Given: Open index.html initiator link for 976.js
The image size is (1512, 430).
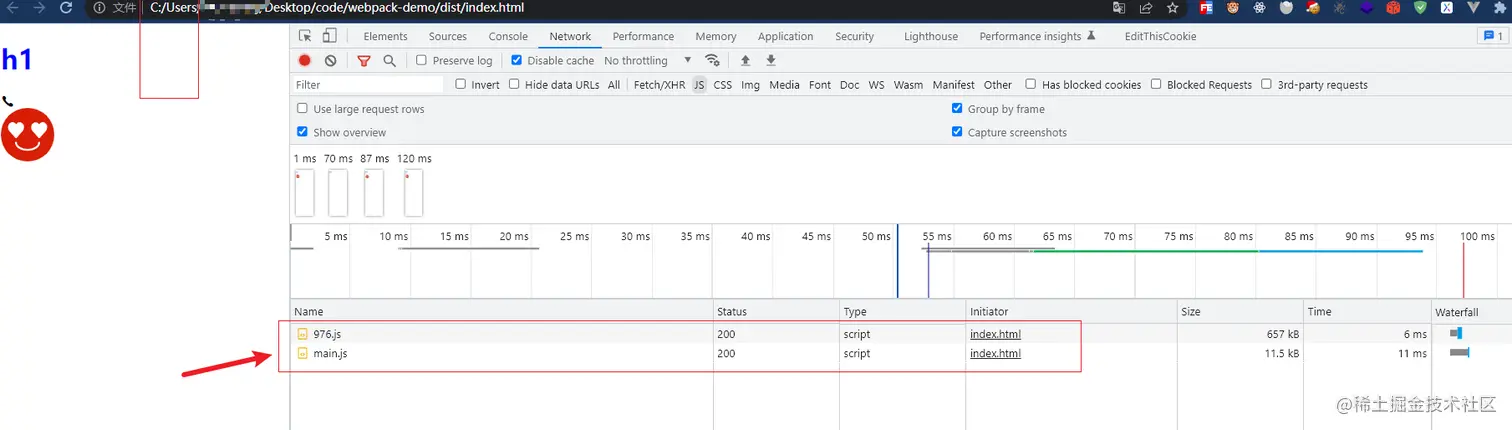Looking at the screenshot, I should click(995, 334).
